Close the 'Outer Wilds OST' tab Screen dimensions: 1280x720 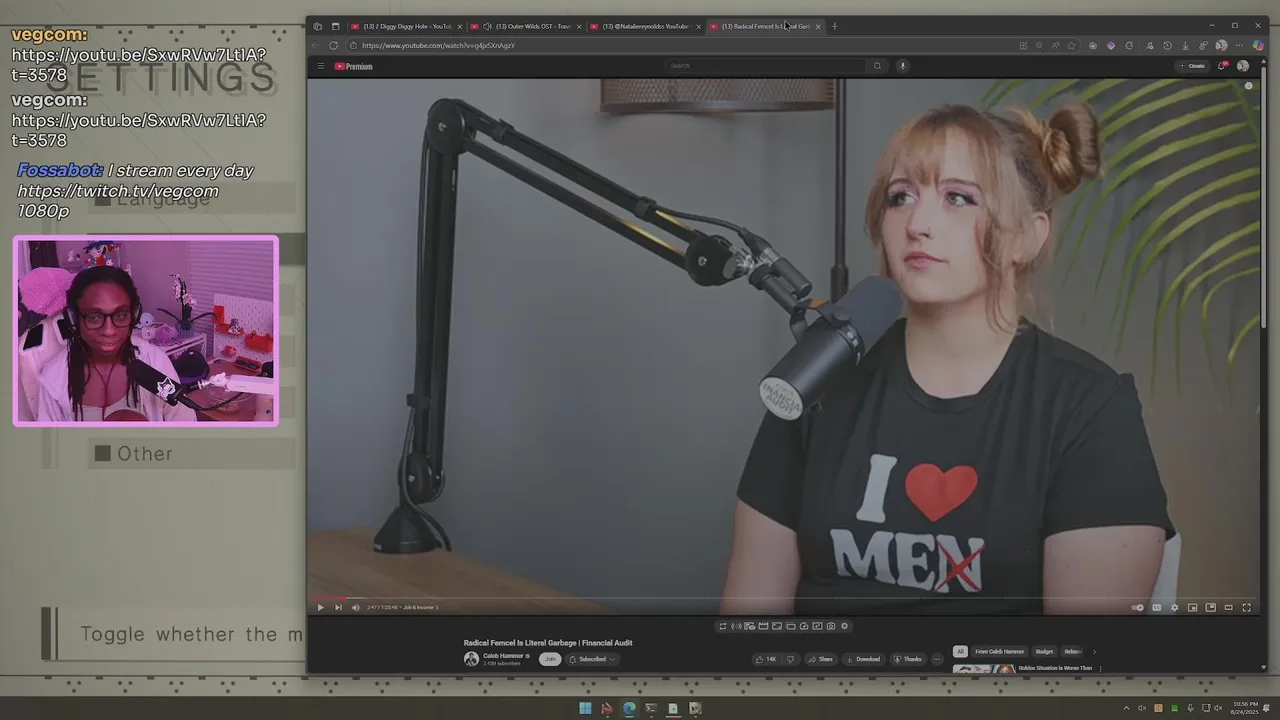click(x=579, y=26)
